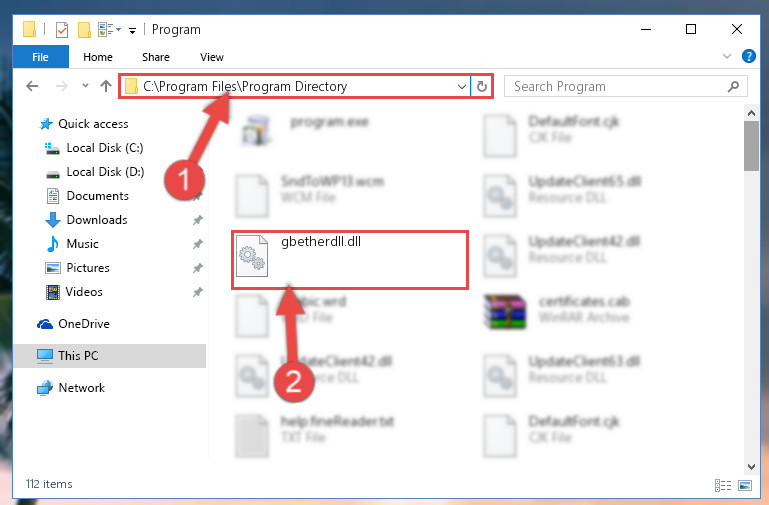
Task: Click the Back navigation arrow
Action: (32, 86)
